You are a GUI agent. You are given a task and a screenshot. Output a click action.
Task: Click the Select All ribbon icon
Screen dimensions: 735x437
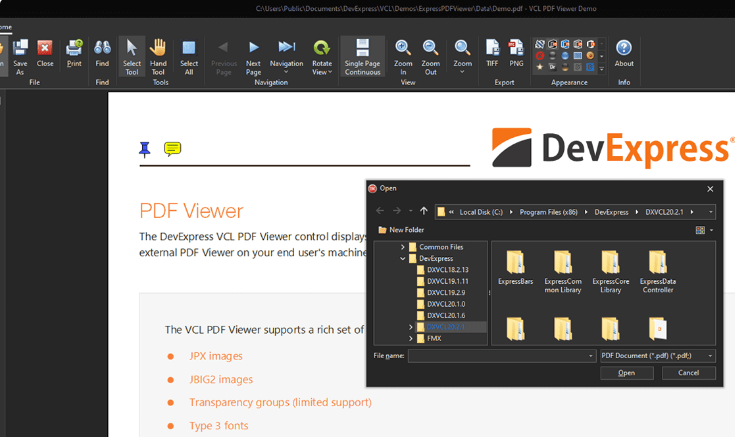click(189, 48)
